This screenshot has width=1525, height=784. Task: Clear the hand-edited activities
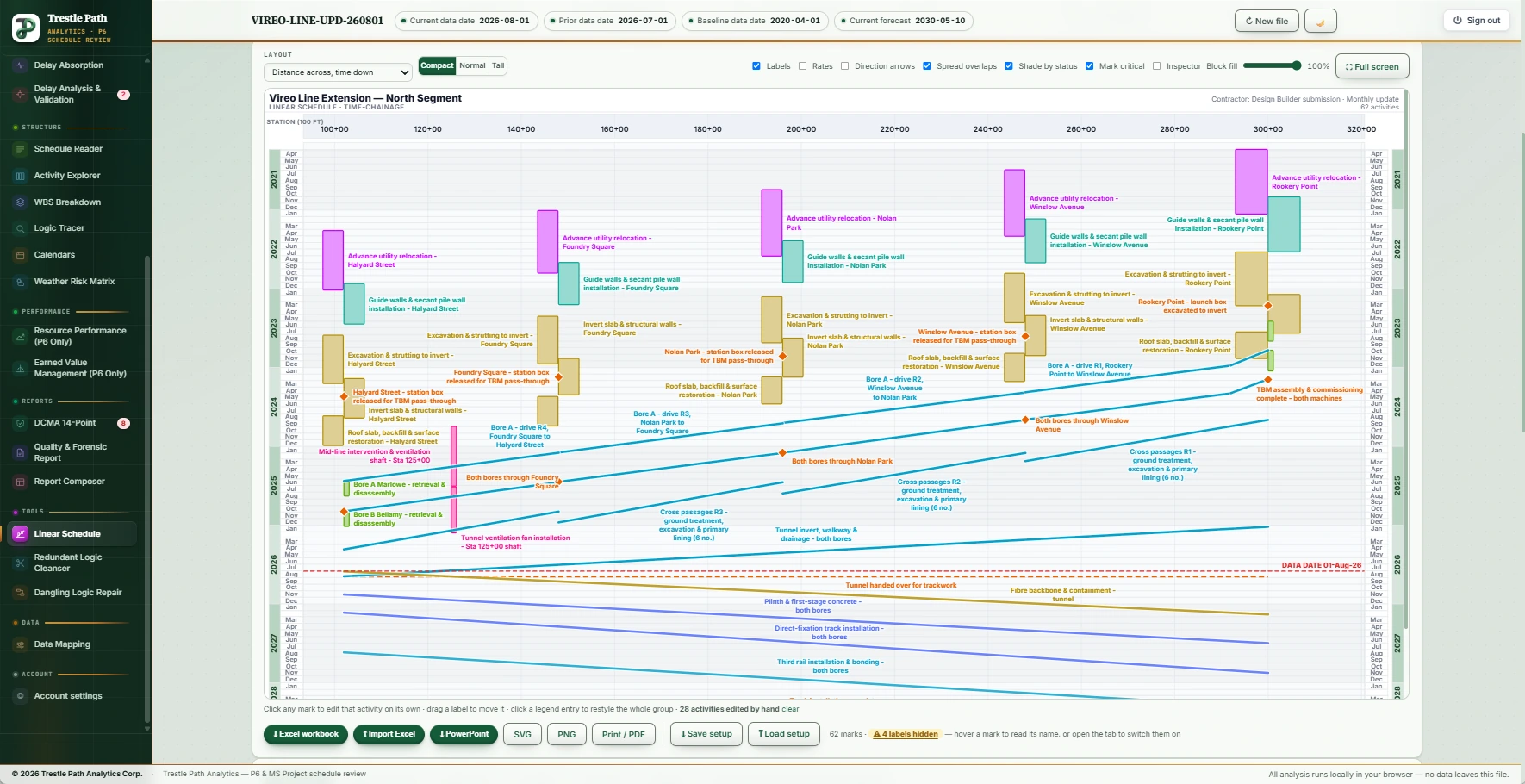click(790, 709)
